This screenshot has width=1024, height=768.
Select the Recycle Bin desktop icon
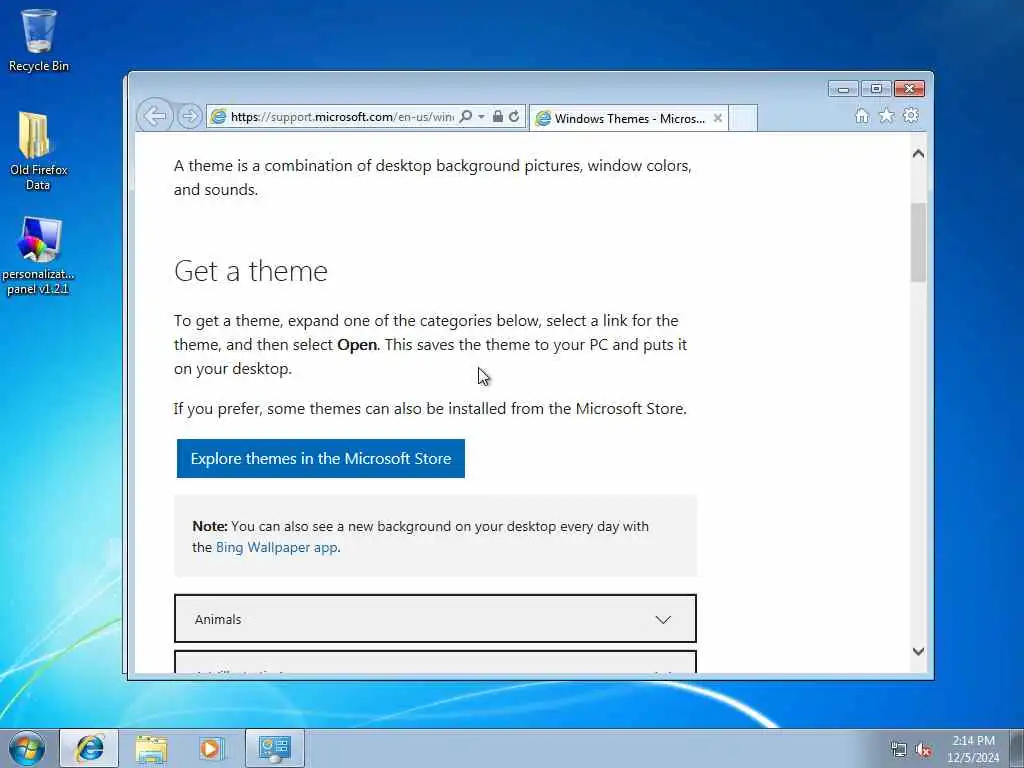(39, 40)
